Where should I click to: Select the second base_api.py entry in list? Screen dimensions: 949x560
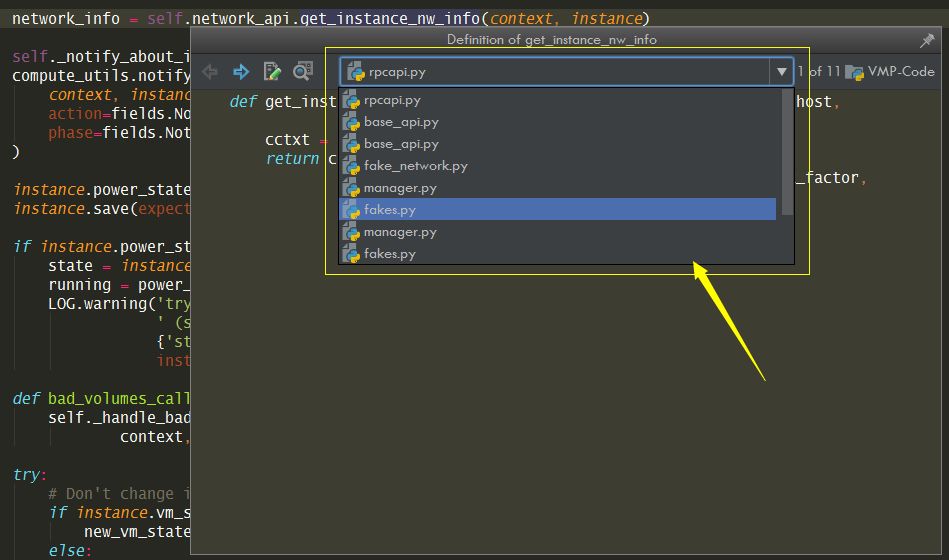(x=557, y=144)
